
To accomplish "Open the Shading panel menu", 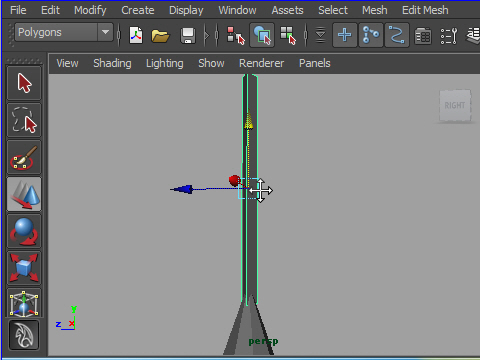I will pyautogui.click(x=112, y=63).
